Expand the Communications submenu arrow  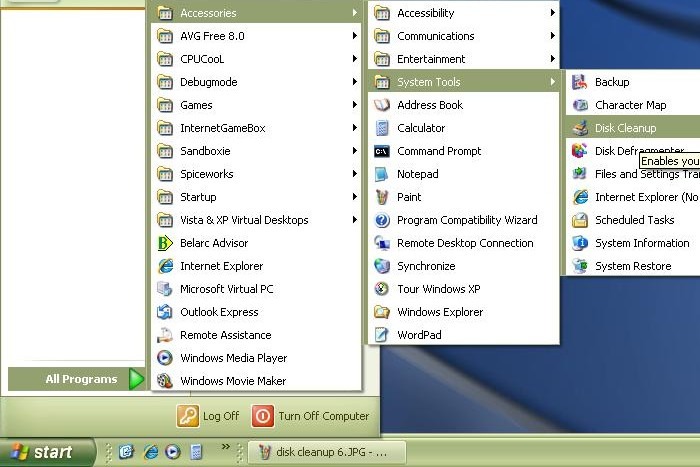pyautogui.click(x=552, y=36)
